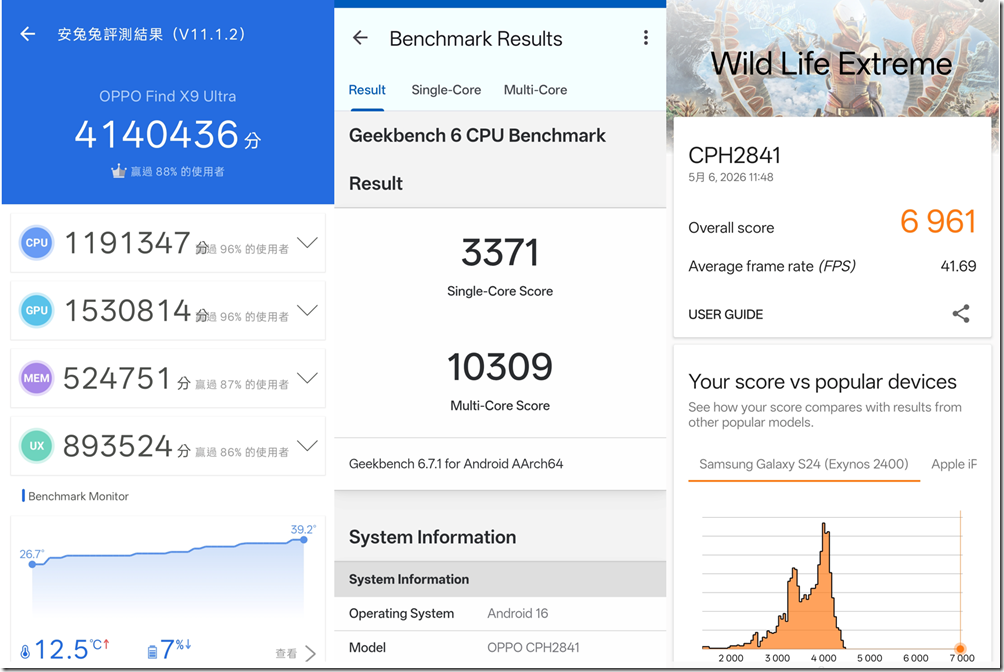1004x672 pixels.
Task: Tap the purple MEM badge icon
Action: click(36, 378)
